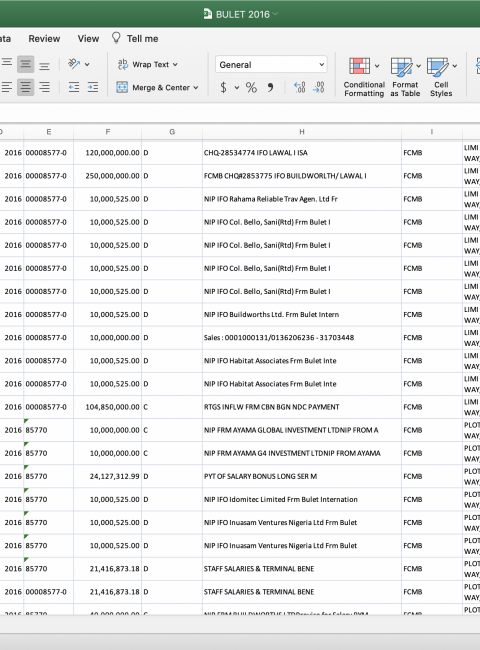Click the Sales : 0001000131/0136206236 cell
Viewport: 480px width, 650px height.
302,338
